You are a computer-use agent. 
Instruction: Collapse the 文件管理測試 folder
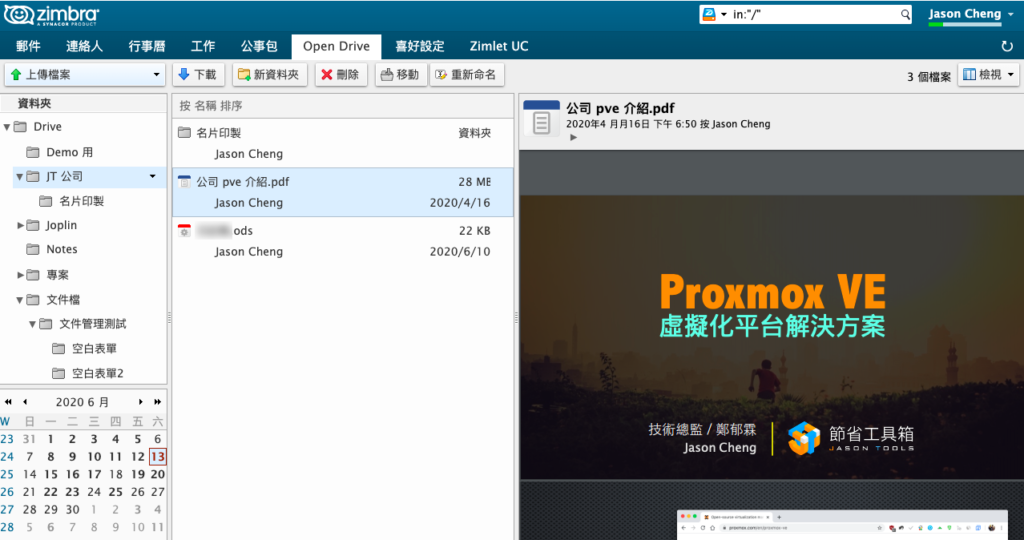33,324
